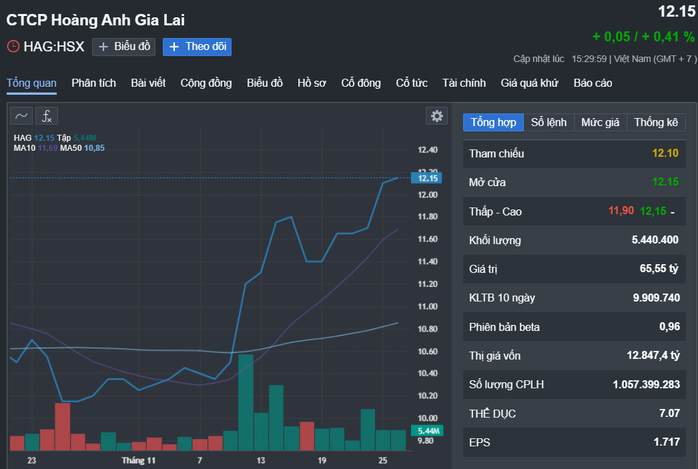
Task: Click the MA50 10,85 legend value
Action: [x=94, y=148]
